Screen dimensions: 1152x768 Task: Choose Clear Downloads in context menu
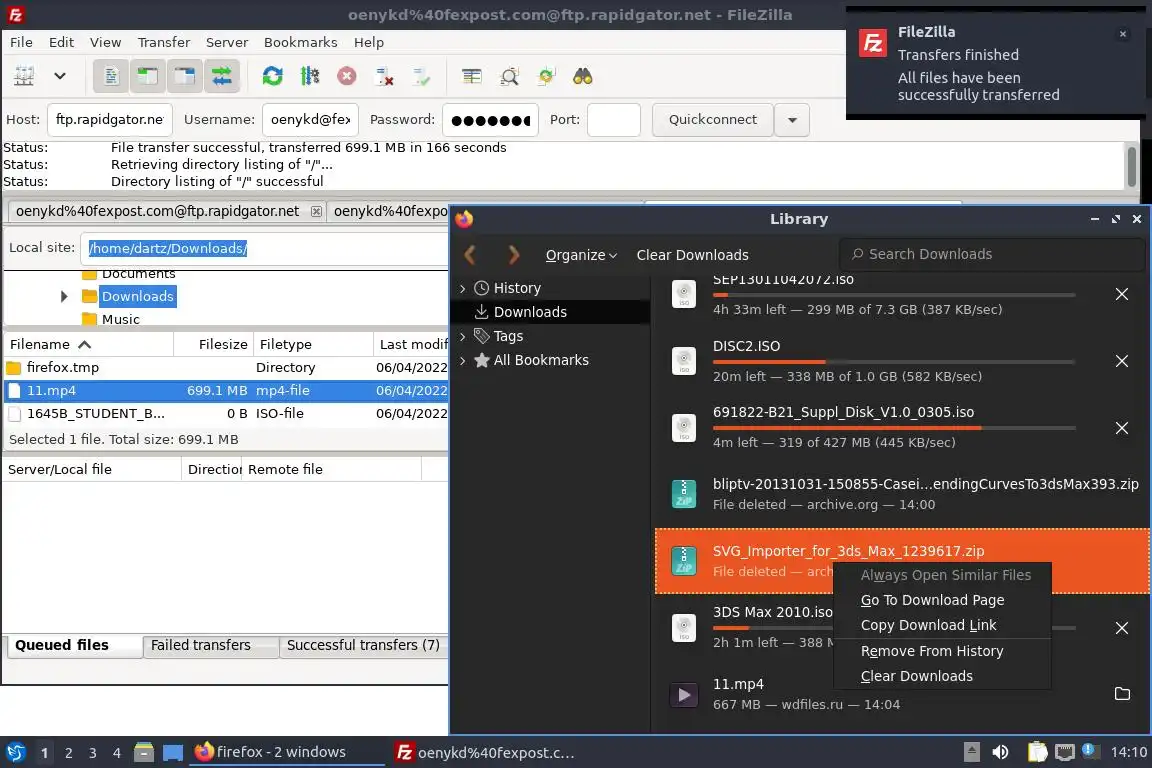(x=942, y=676)
